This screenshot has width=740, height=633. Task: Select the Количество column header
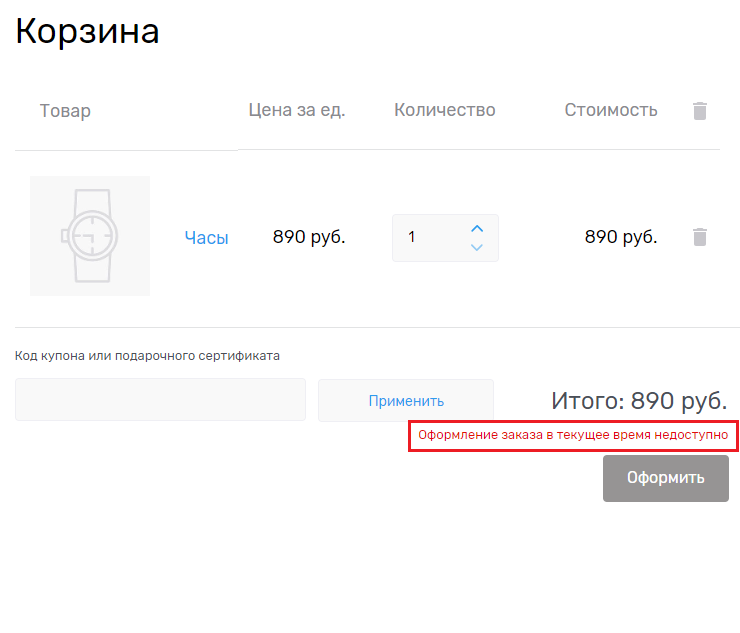(x=445, y=110)
